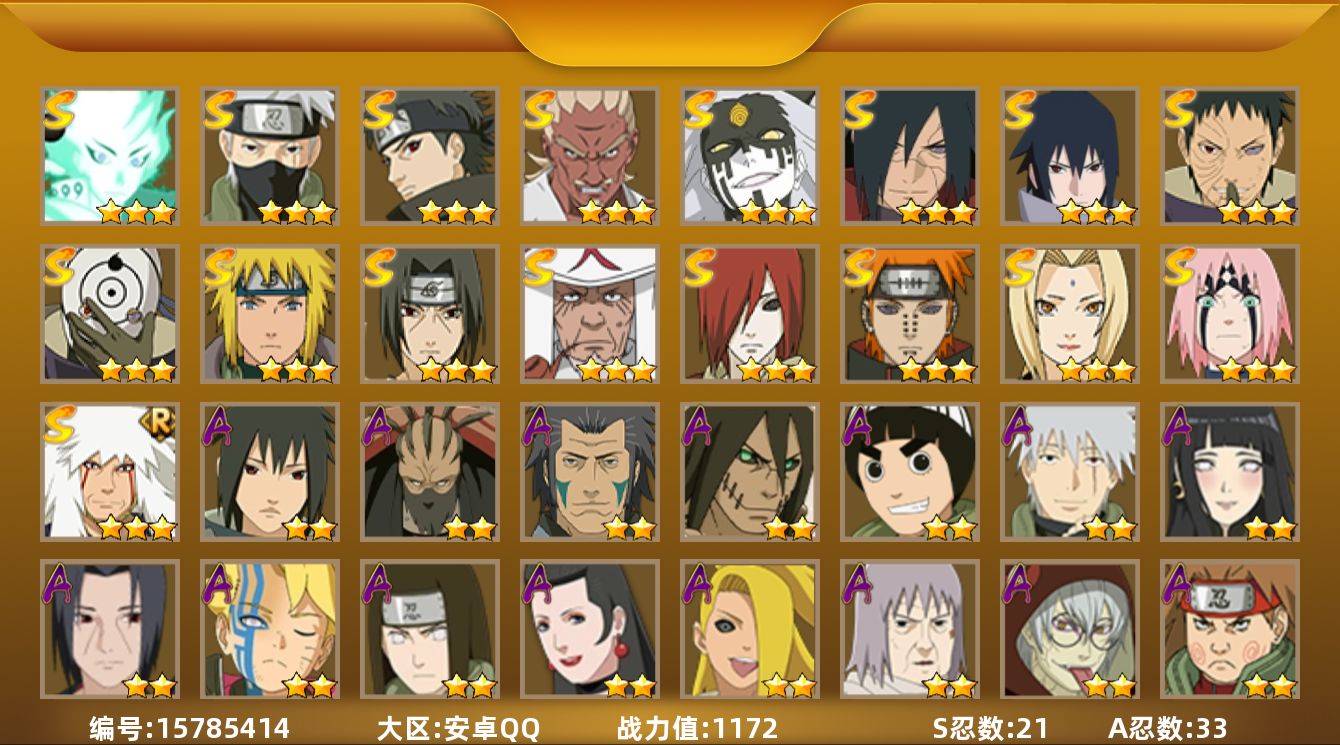Select the red-haired ninja with covered eye
This screenshot has width=1340, height=745.
click(750, 314)
